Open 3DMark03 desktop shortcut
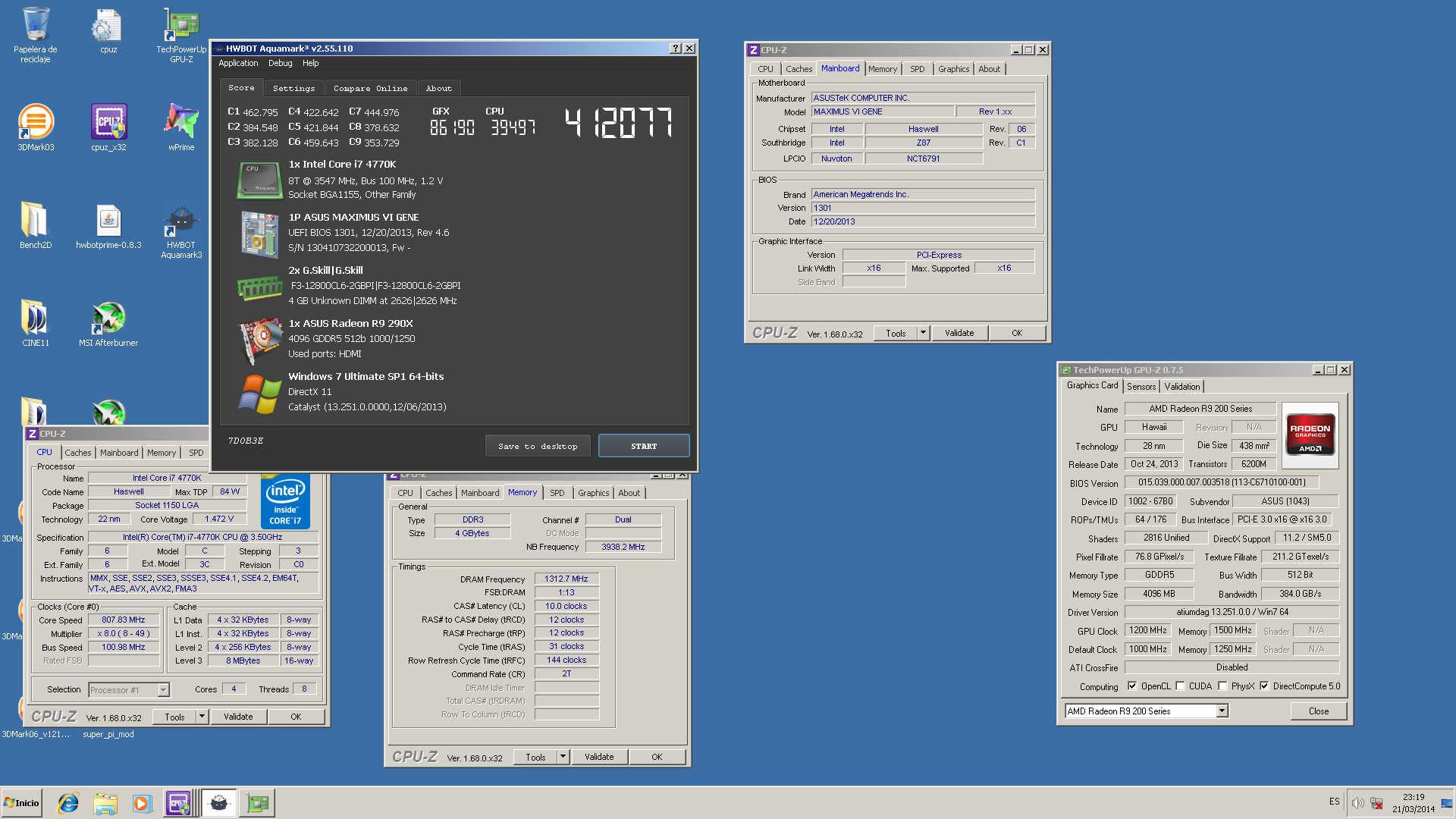Image resolution: width=1456 pixels, height=819 pixels. [x=36, y=127]
